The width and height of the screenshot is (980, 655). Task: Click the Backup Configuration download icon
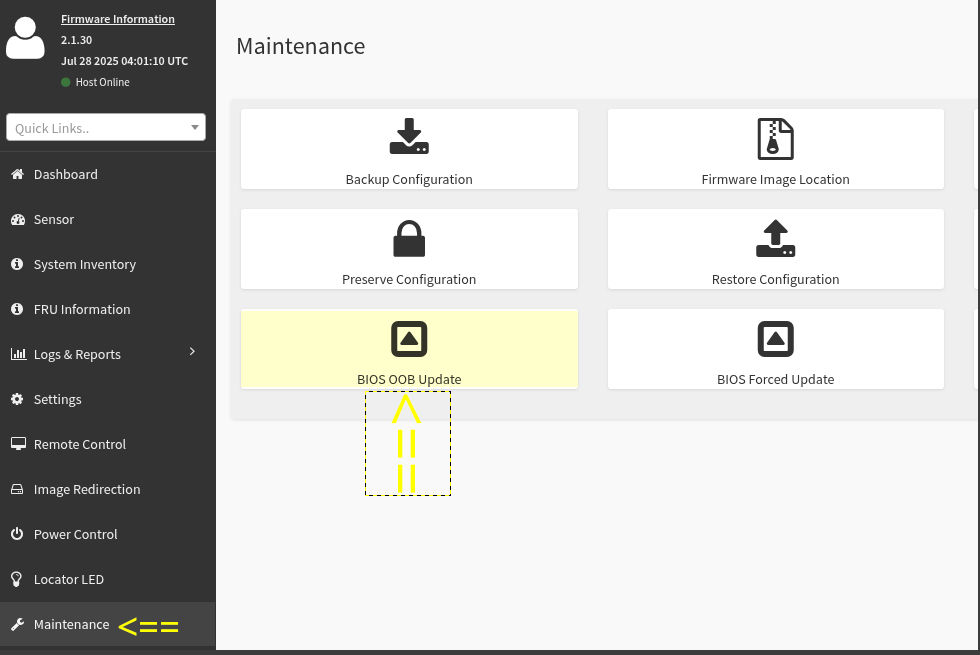point(409,137)
